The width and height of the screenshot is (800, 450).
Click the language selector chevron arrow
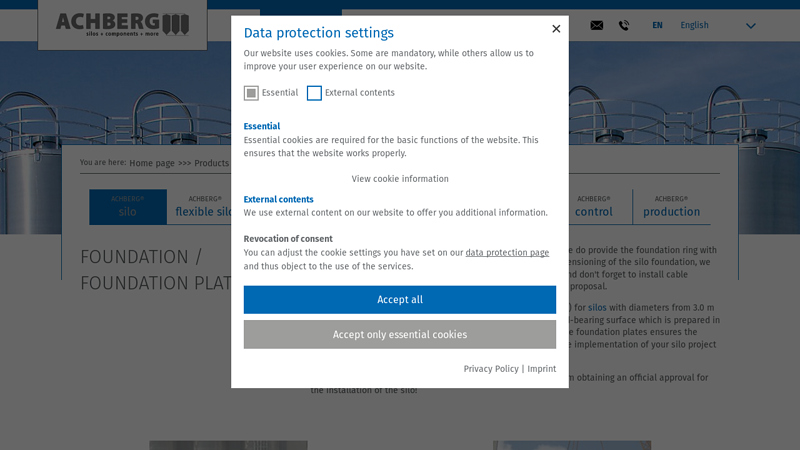(x=751, y=27)
